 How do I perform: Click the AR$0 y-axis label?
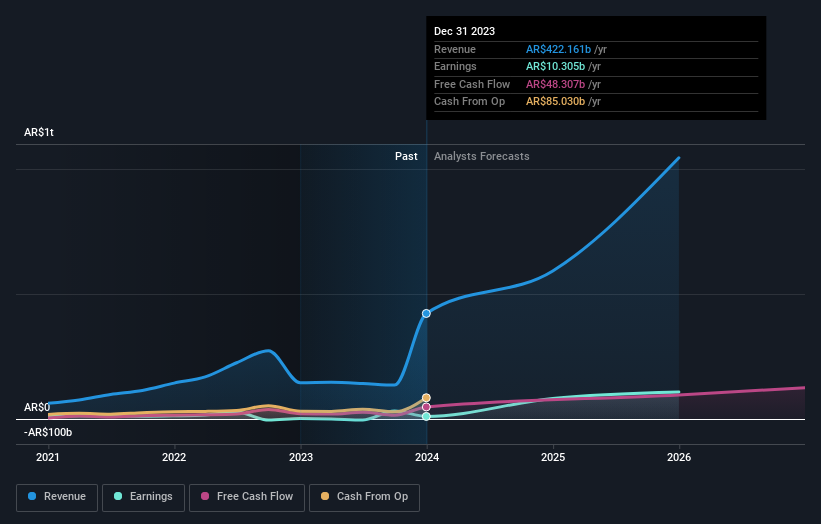coord(37,407)
